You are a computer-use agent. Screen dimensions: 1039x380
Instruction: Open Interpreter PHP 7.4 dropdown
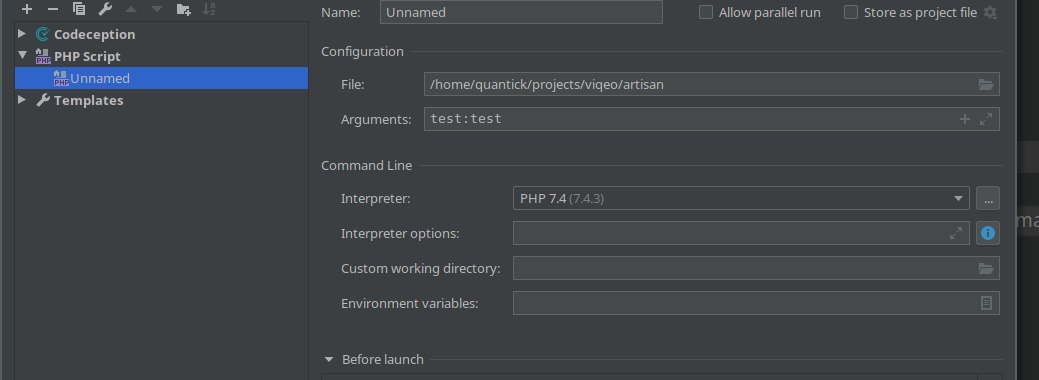point(741,198)
